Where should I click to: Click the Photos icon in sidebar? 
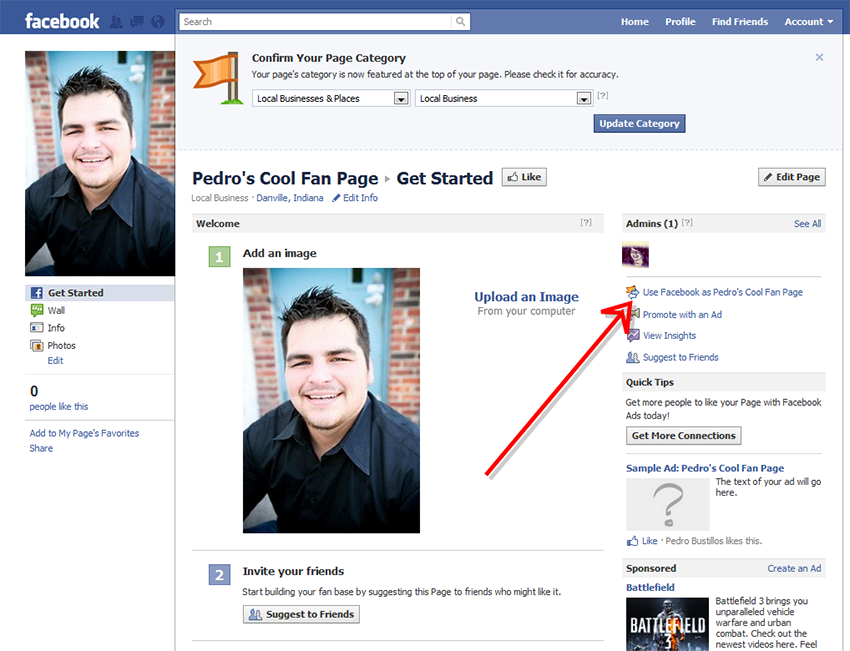click(x=36, y=345)
